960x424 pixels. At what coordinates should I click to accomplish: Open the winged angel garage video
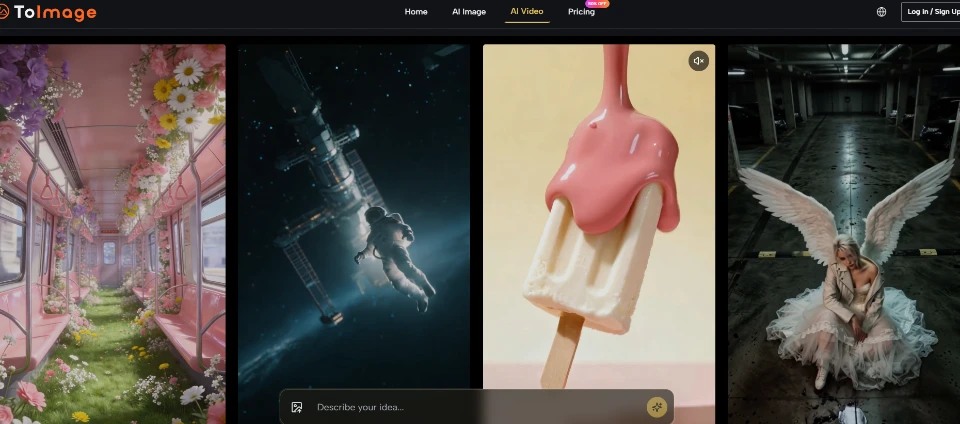point(844,234)
